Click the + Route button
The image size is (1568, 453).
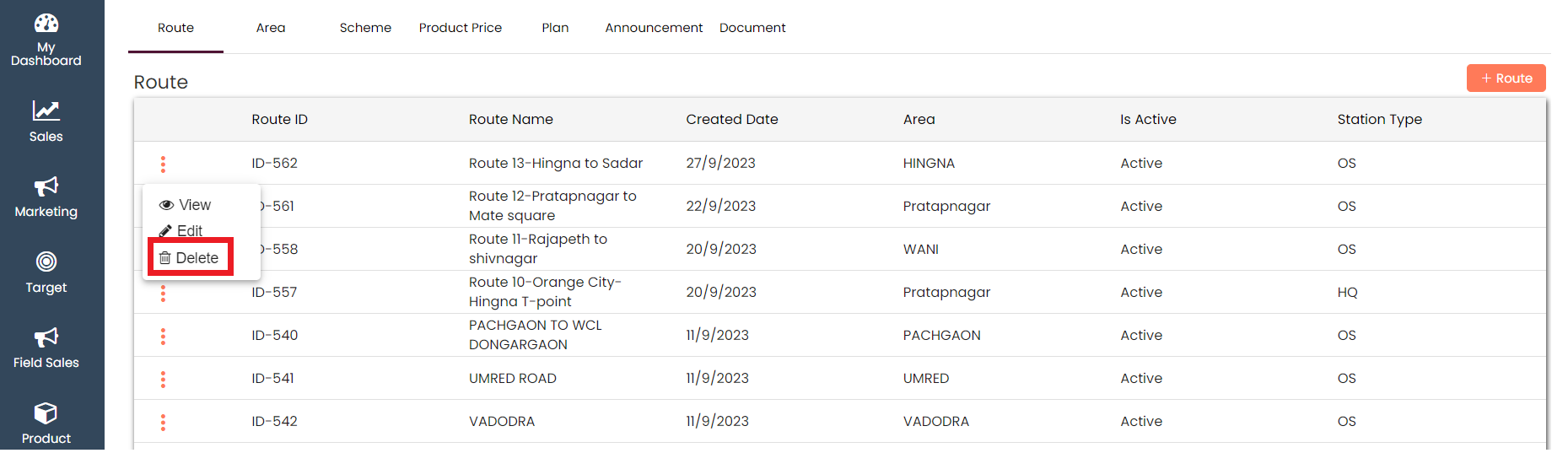[1506, 78]
